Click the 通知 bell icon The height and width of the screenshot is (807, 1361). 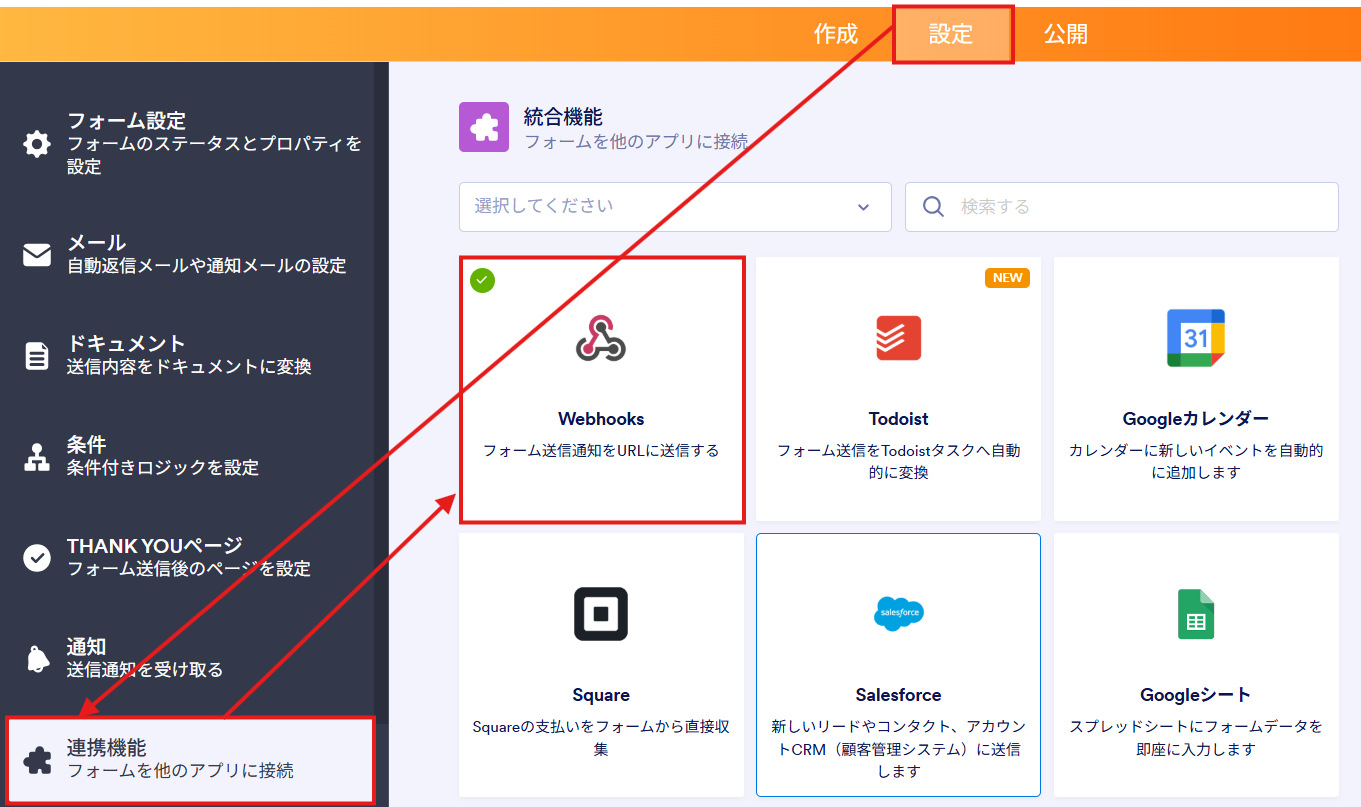point(37,658)
